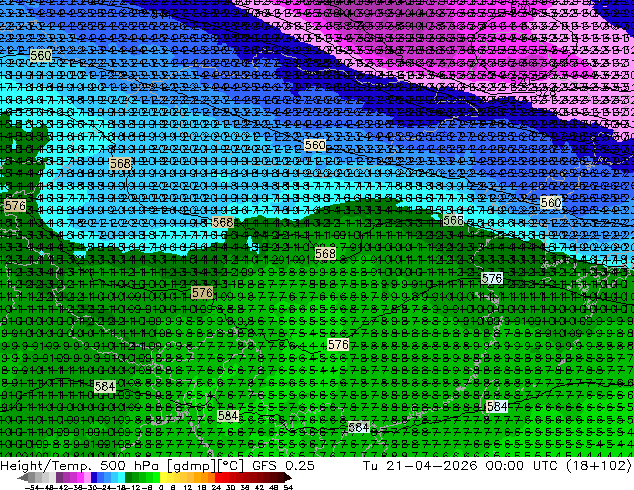Click the '[gdmp]' unit label
Image resolution: width=634 pixels, height=490 pixels.
[192, 466]
